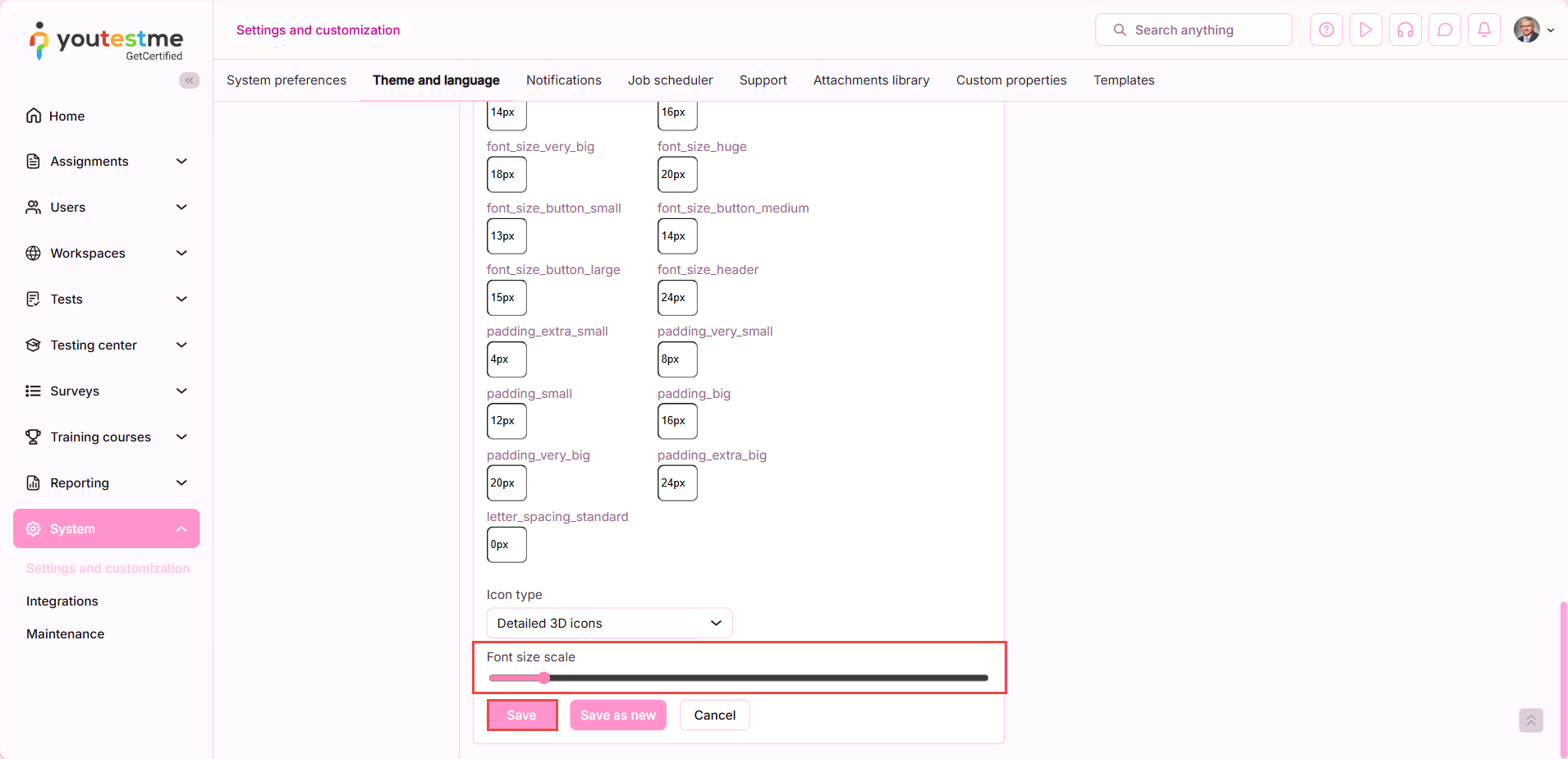Click the scroll-to-top arrow icon
1568x759 pixels.
point(1530,720)
